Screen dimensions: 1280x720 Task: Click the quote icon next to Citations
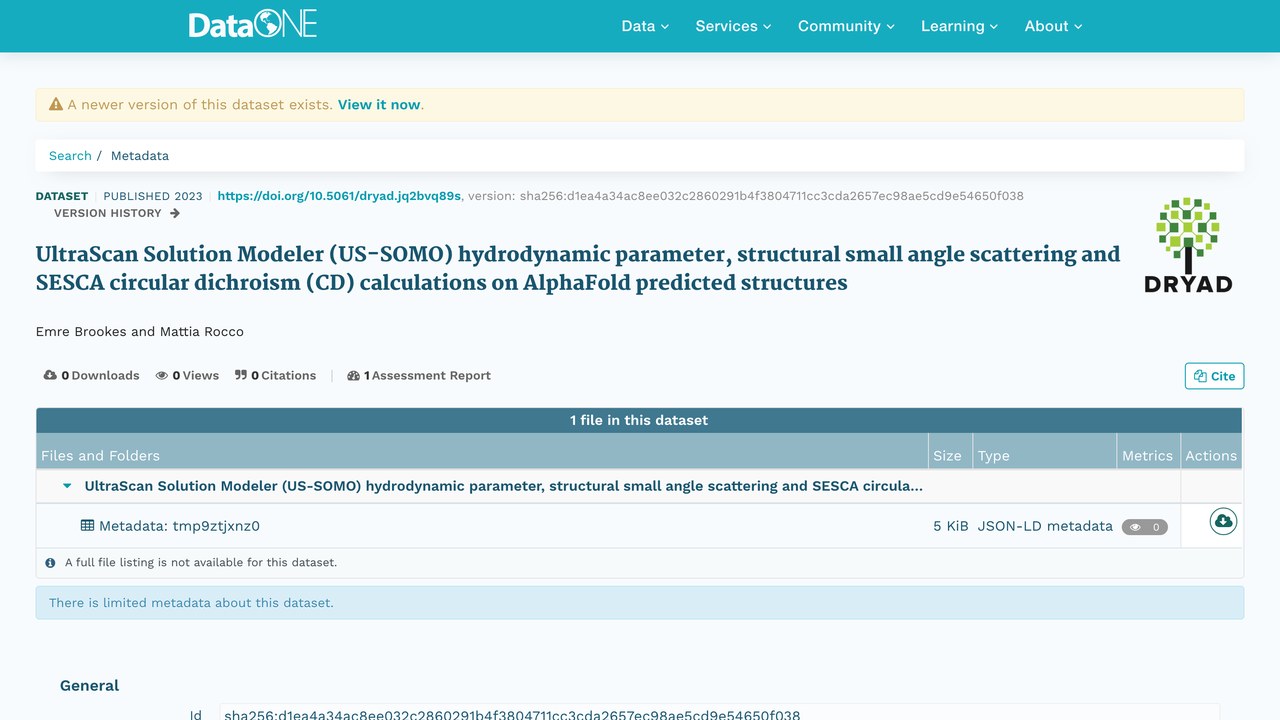click(241, 375)
